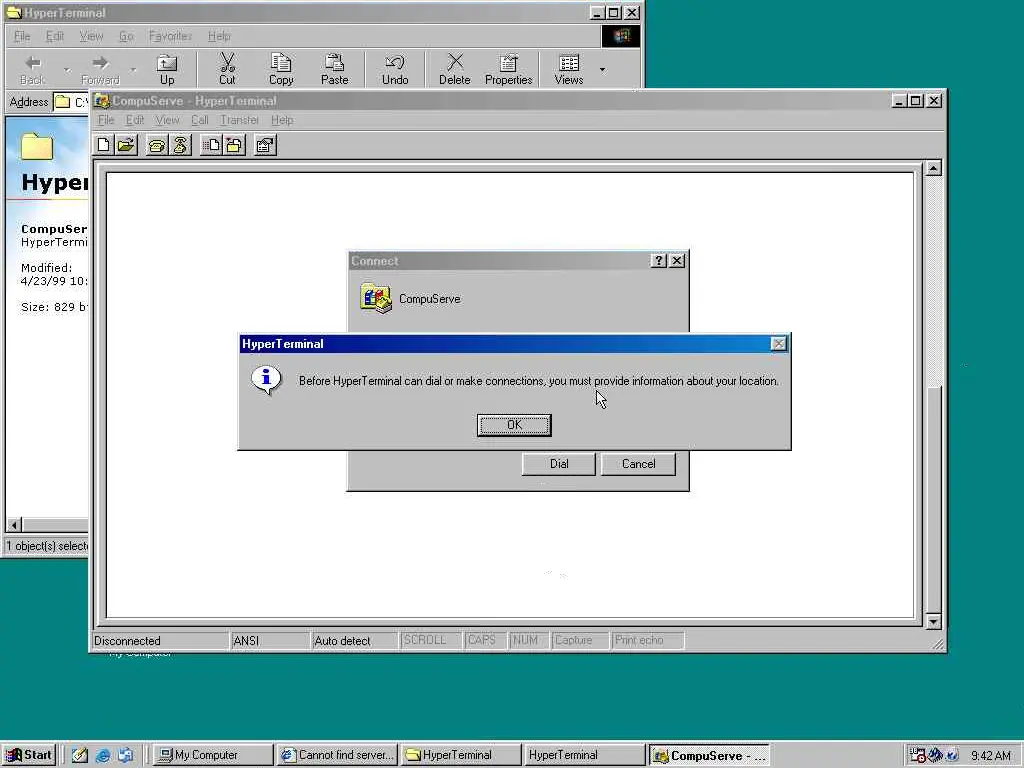Click the Back icon in folder window toolbar
This screenshot has height=768, width=1024.
pyautogui.click(x=32, y=69)
